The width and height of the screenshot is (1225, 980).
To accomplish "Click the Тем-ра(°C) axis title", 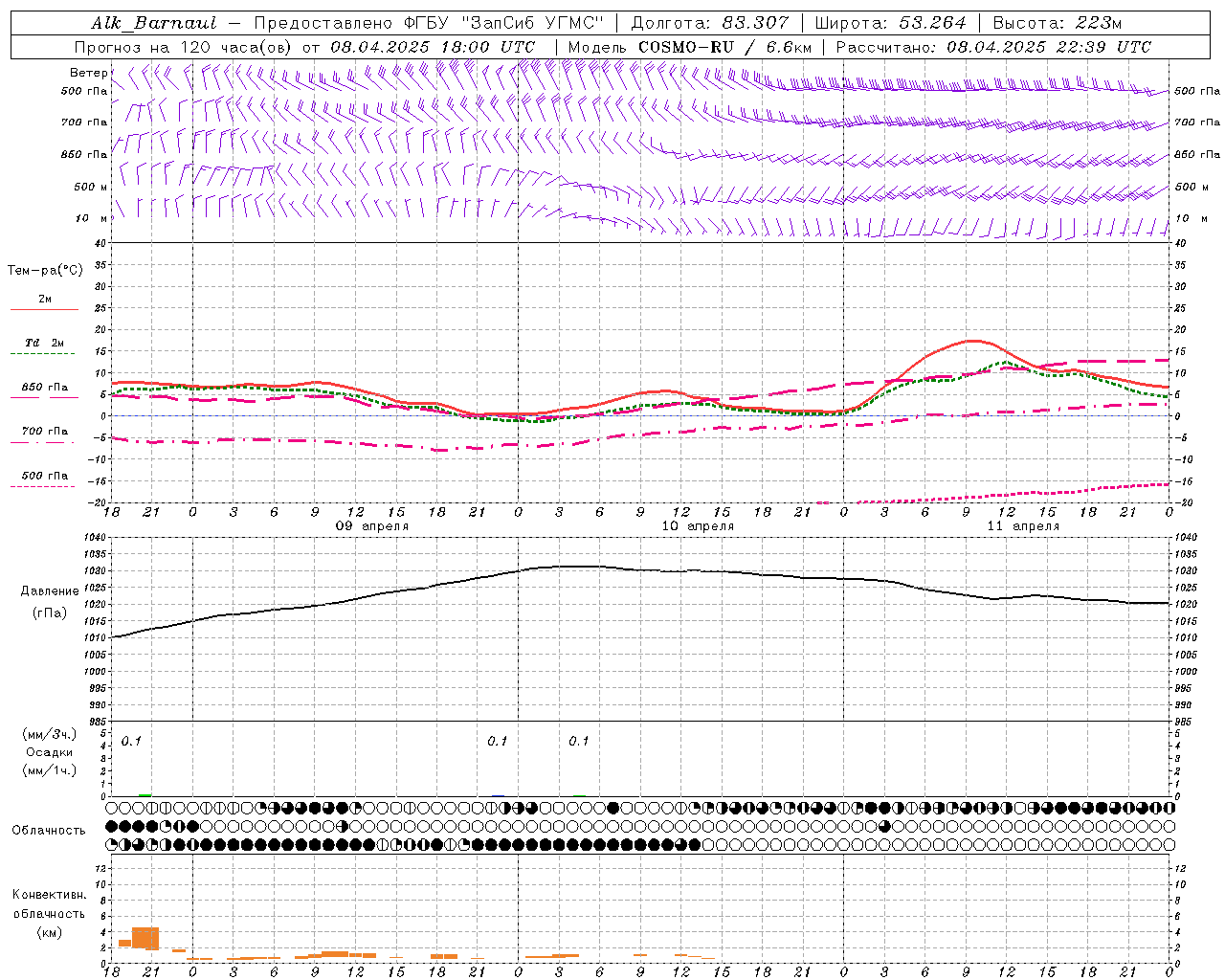I will [45, 271].
